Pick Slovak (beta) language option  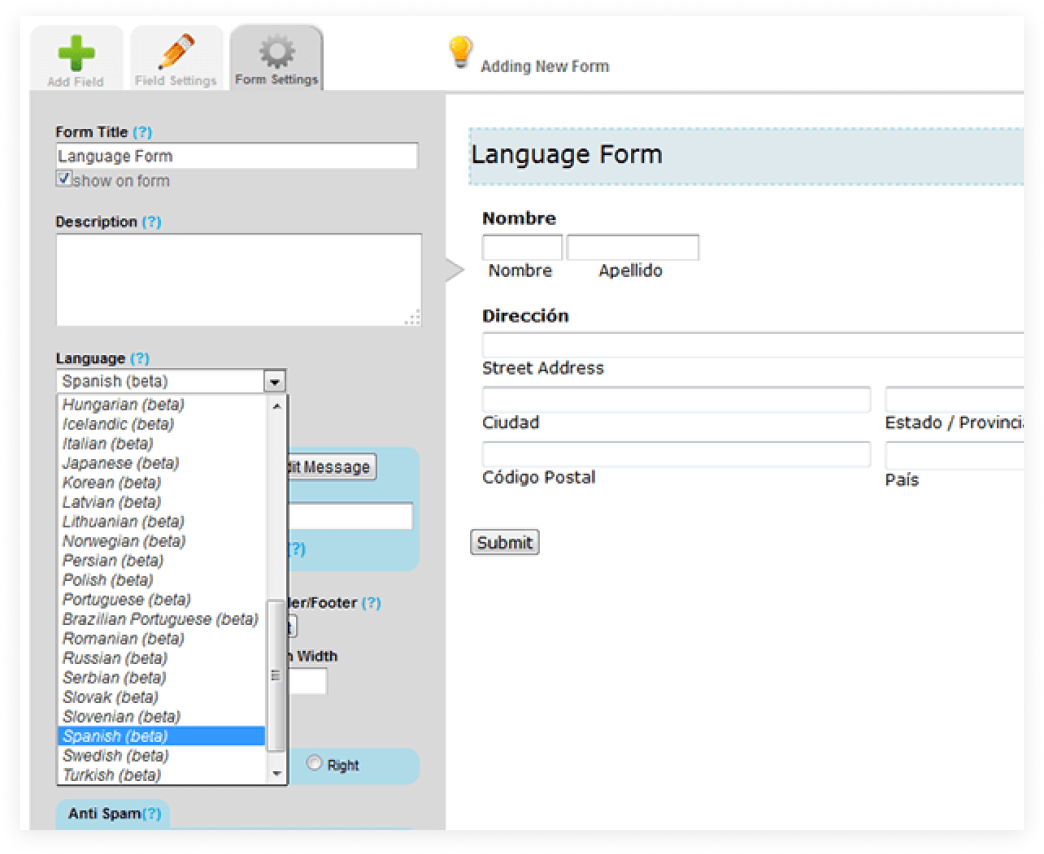110,697
